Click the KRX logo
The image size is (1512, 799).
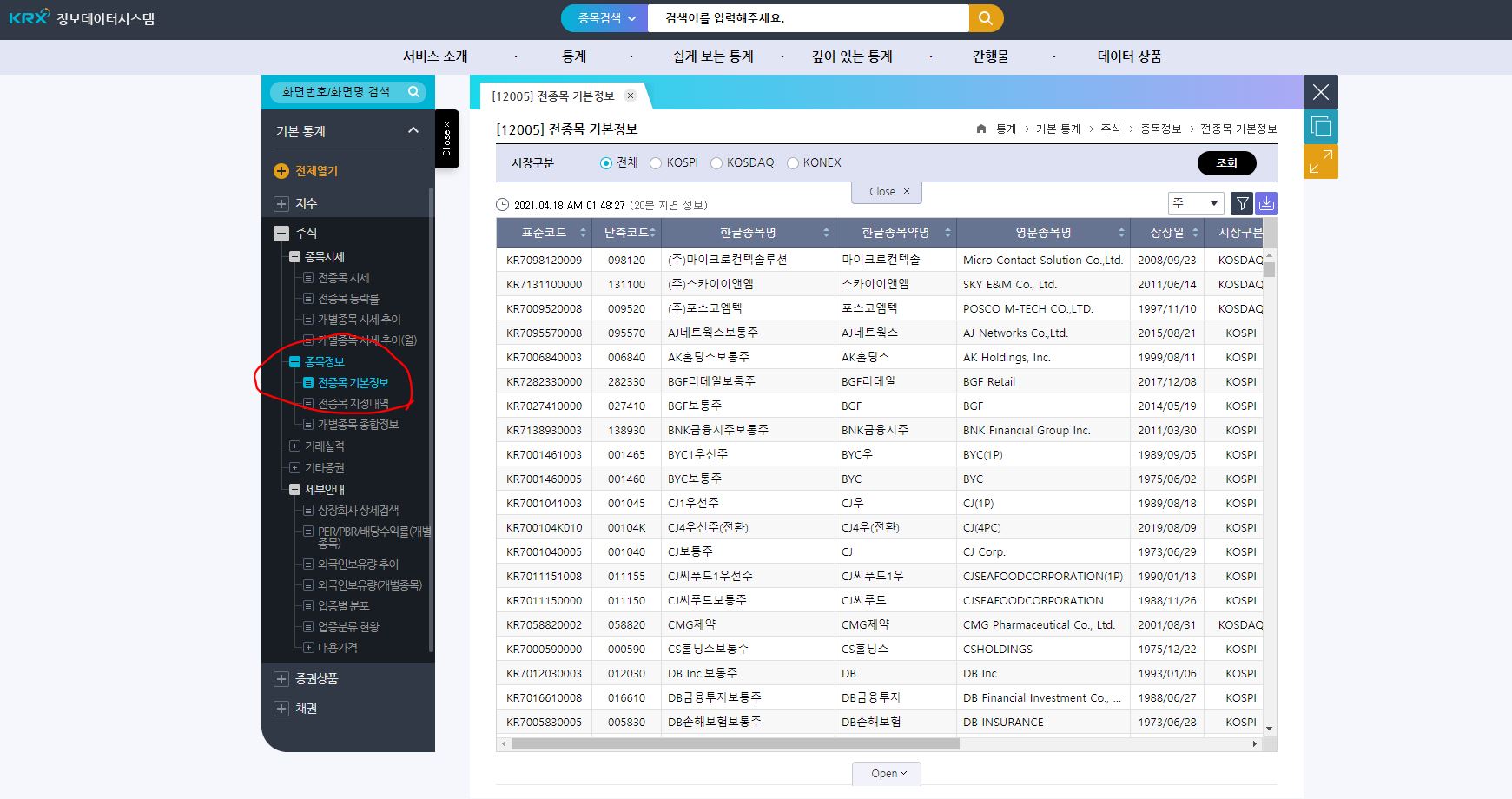[x=29, y=16]
